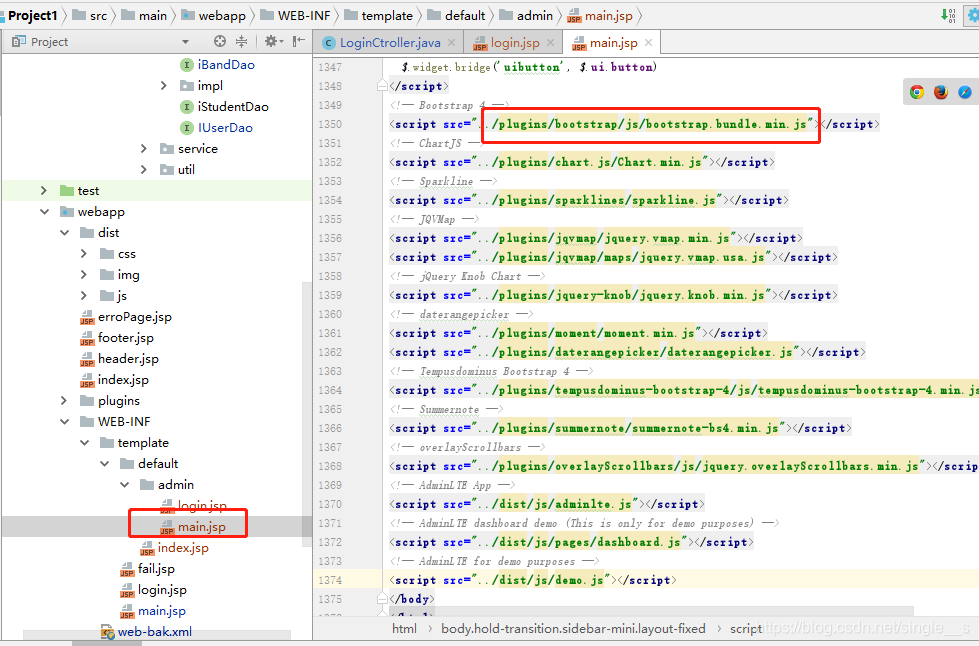Click line number 1350 in gutter

(x=330, y=124)
